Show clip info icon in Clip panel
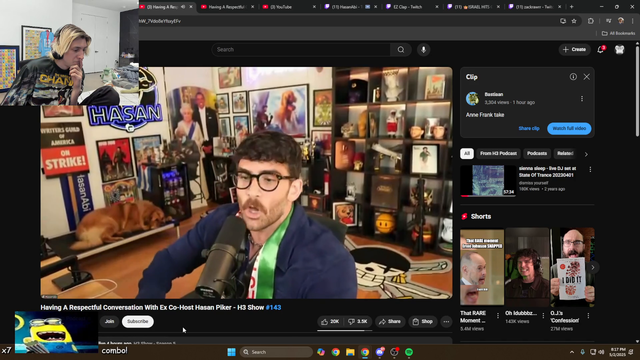Viewport: 640px width, 360px height. point(573,77)
